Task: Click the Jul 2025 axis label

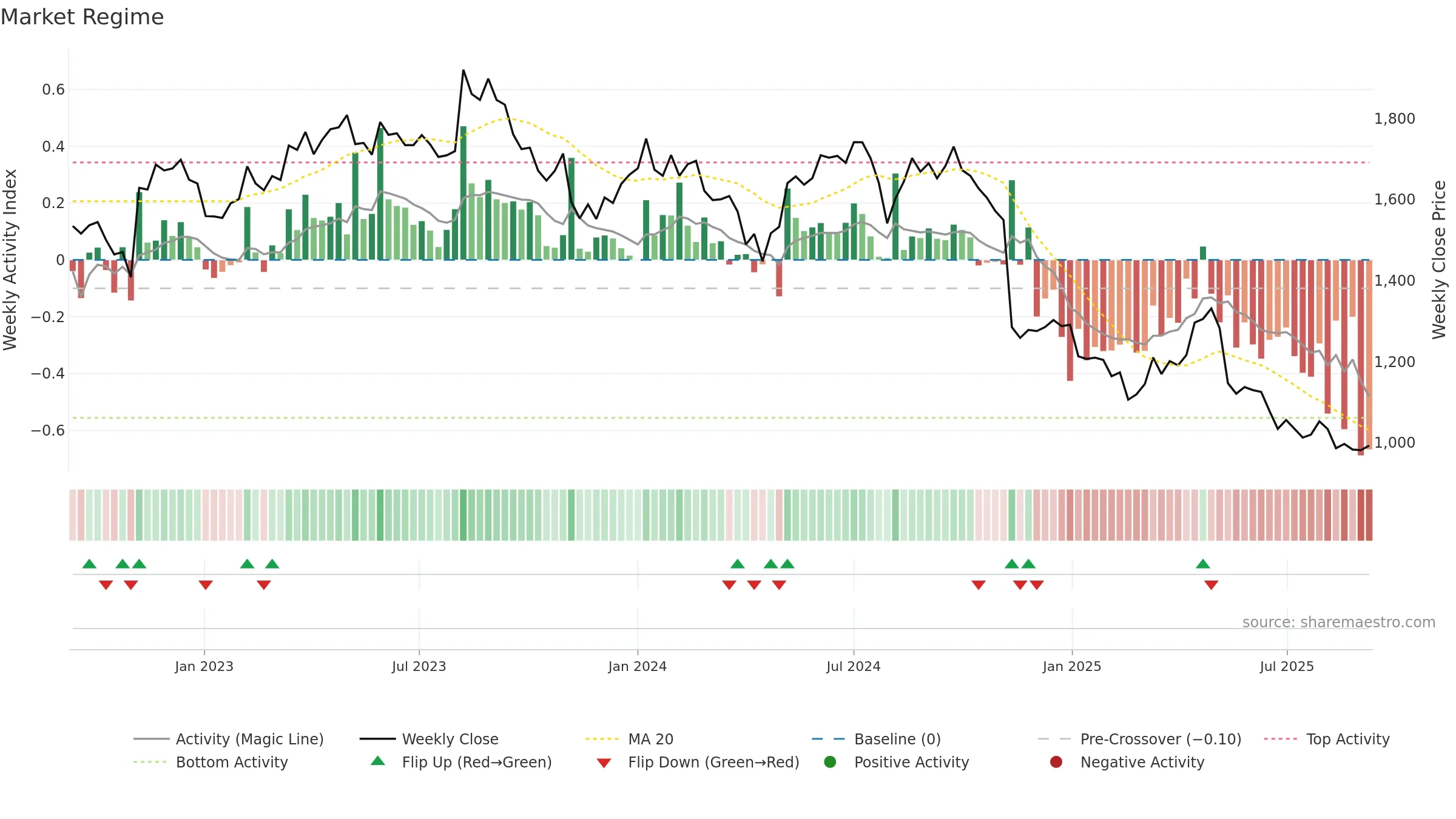Action: pyautogui.click(x=1287, y=666)
